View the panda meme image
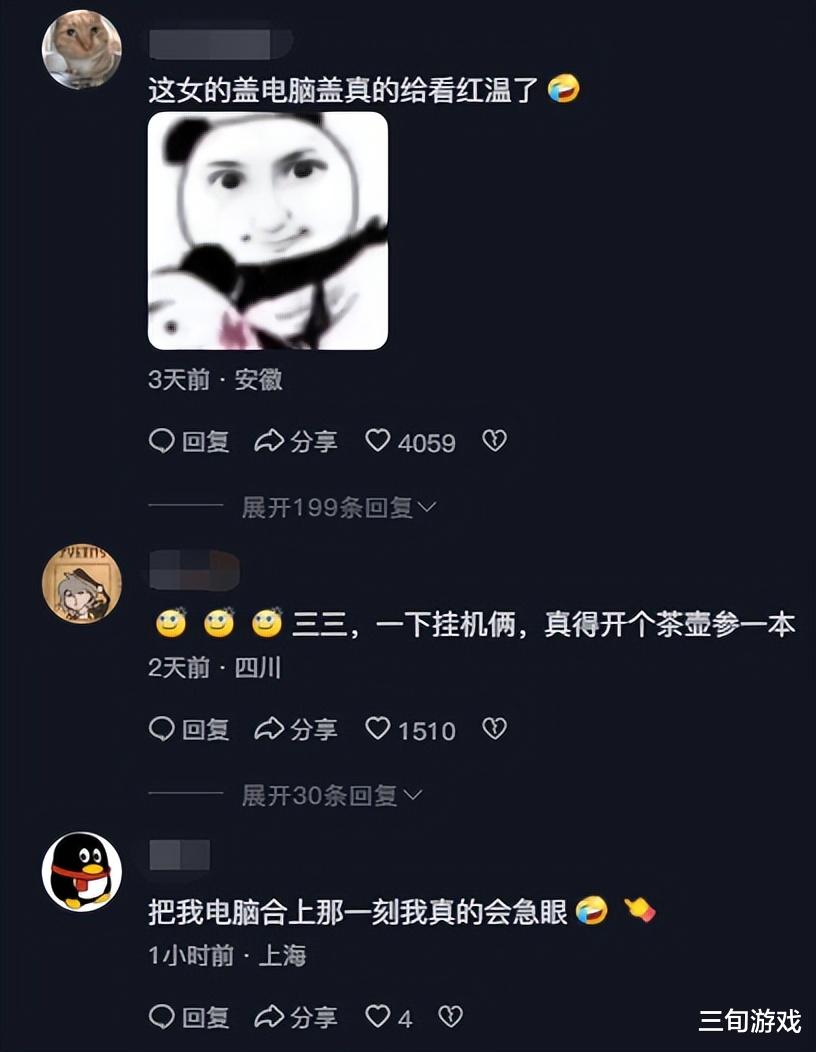 pos(268,231)
